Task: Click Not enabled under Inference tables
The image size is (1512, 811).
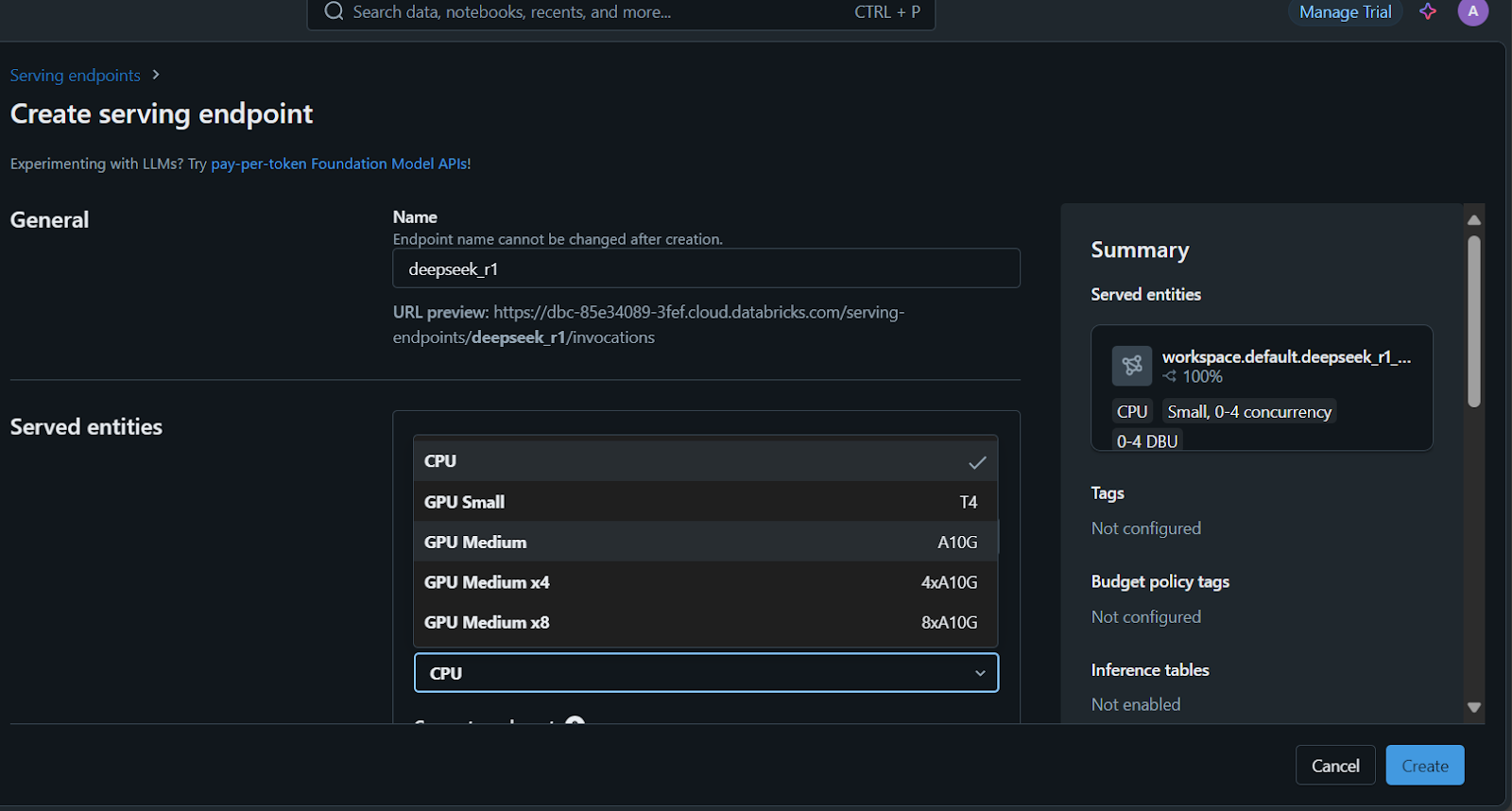Action: tap(1136, 704)
